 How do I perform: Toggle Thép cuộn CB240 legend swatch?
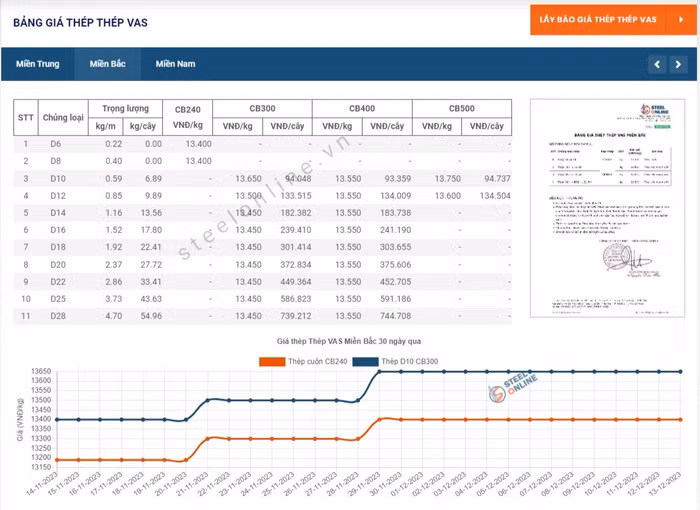(272, 362)
